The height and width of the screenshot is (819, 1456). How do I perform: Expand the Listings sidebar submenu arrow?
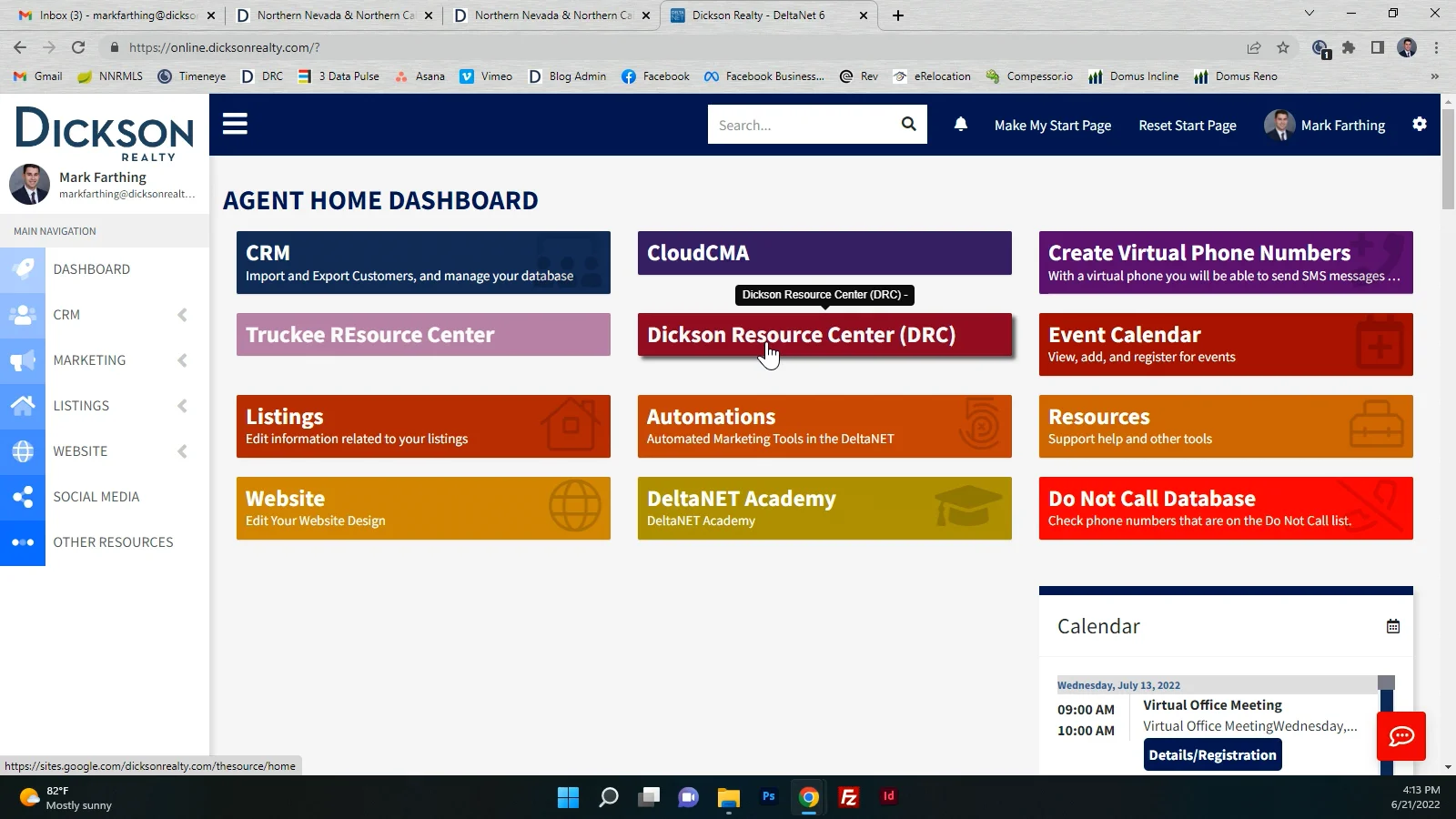[x=182, y=406]
